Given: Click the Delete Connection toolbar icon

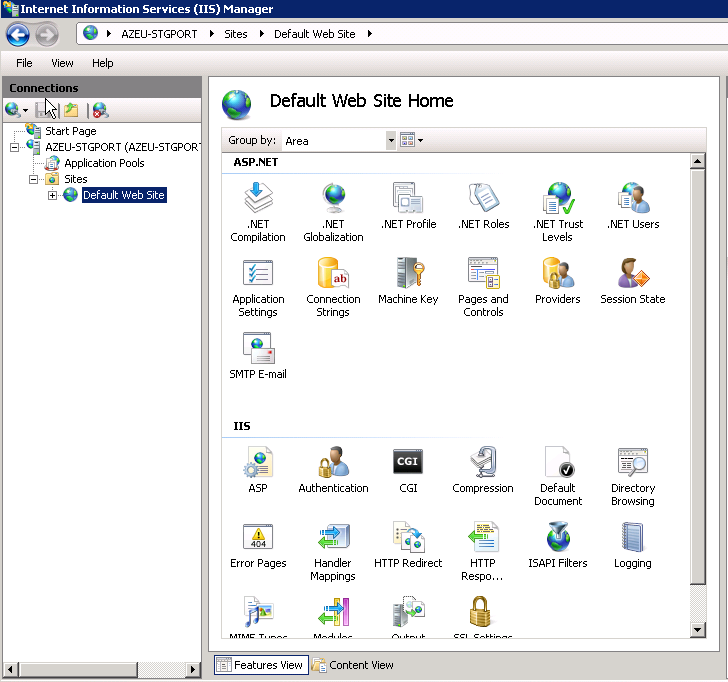Looking at the screenshot, I should (100, 110).
